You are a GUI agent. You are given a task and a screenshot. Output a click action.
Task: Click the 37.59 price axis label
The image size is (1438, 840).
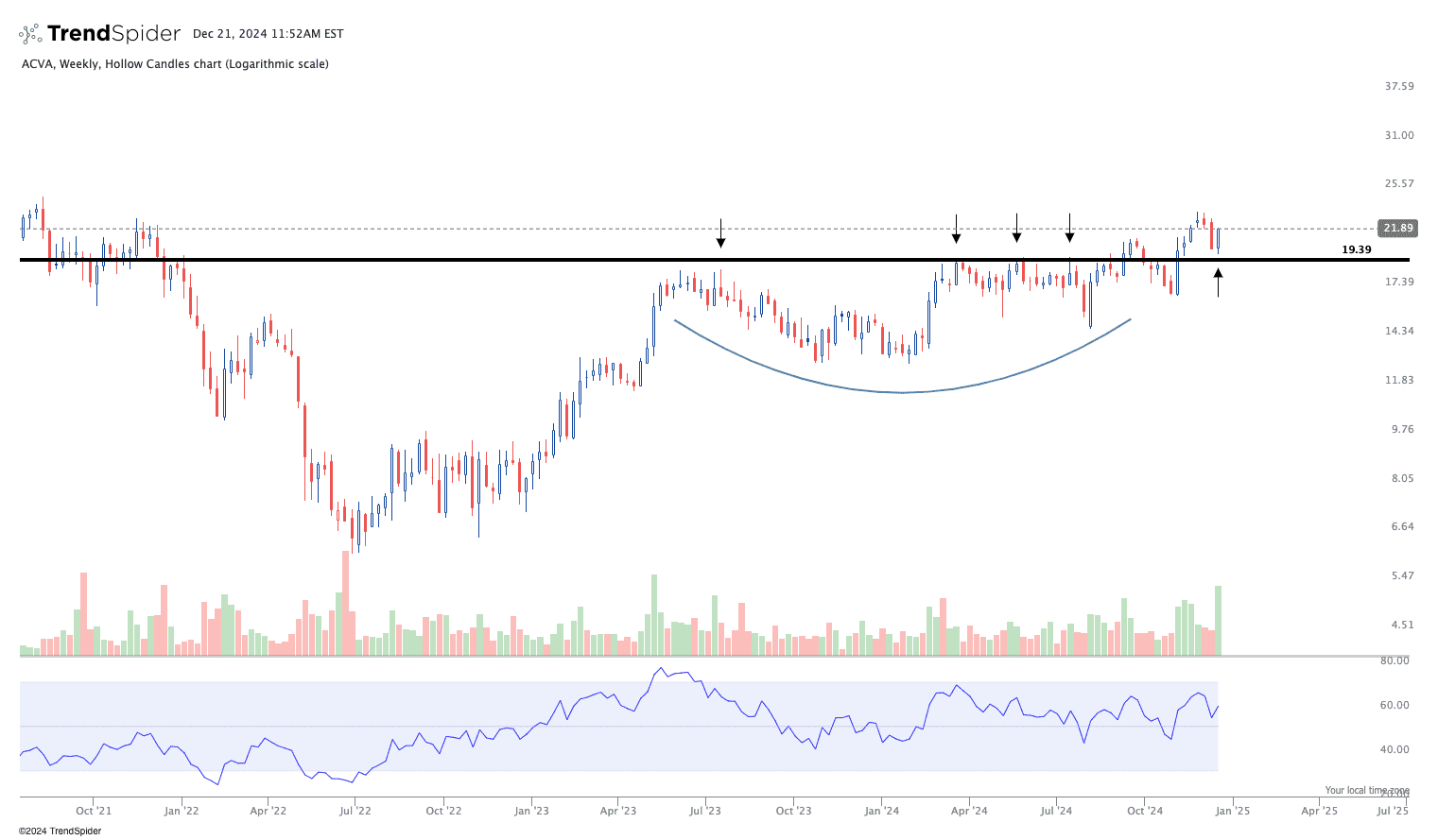click(1398, 86)
